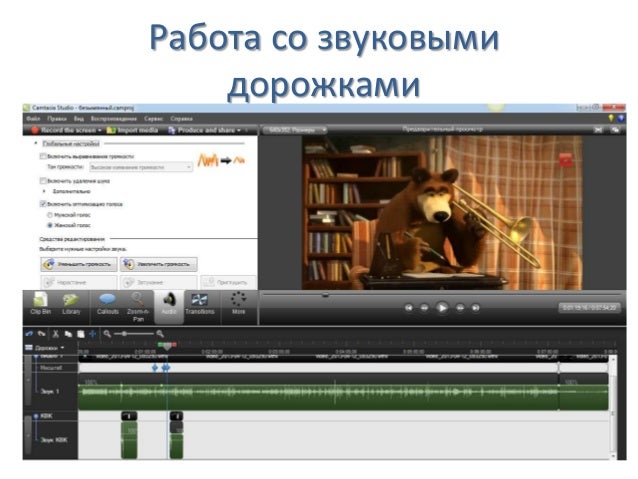Screen dimensions: 638x479
Task: Click the zoom out magnifier on timeline
Action: pyautogui.click(x=107, y=334)
